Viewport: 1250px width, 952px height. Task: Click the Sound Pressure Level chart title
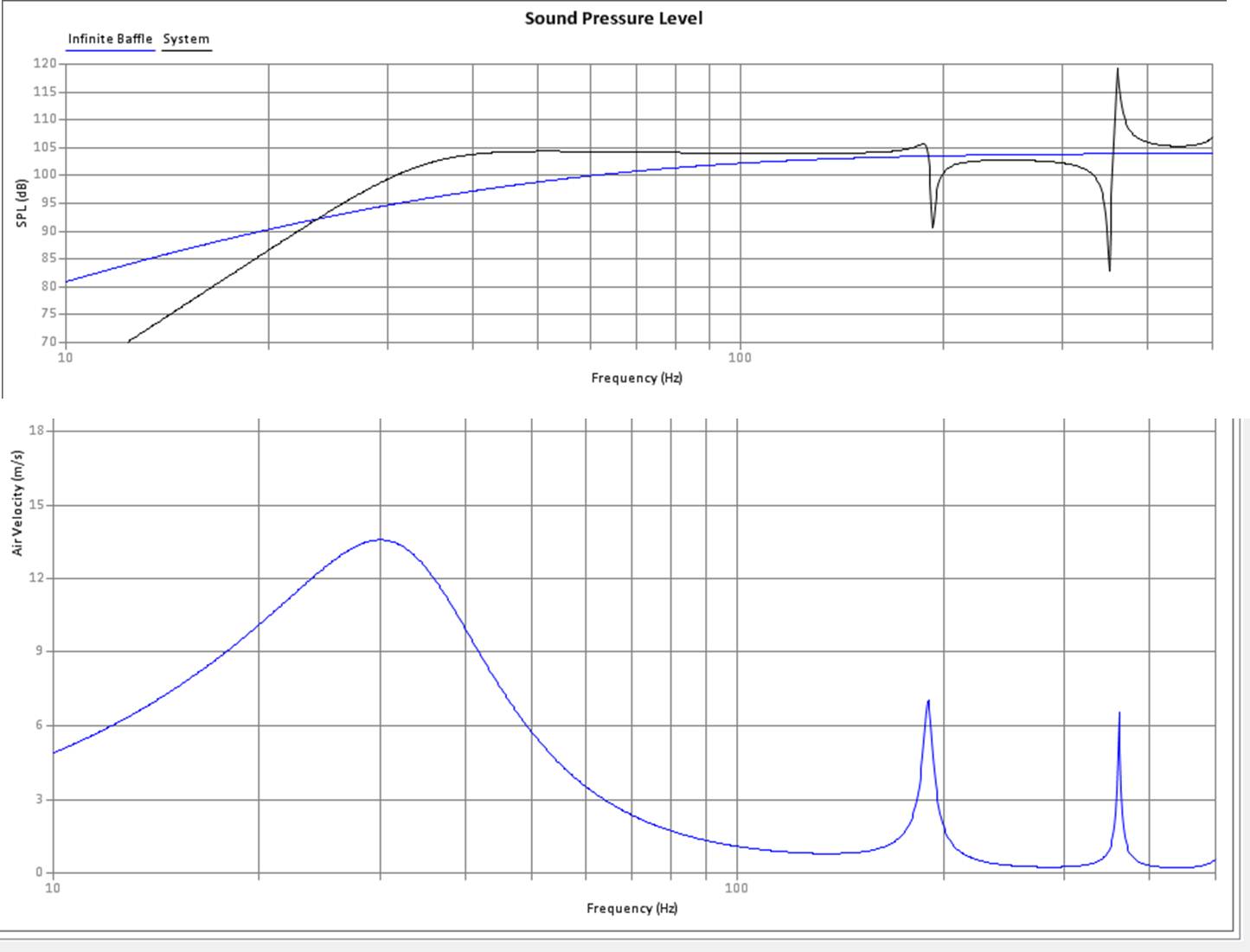pyautogui.click(x=613, y=18)
